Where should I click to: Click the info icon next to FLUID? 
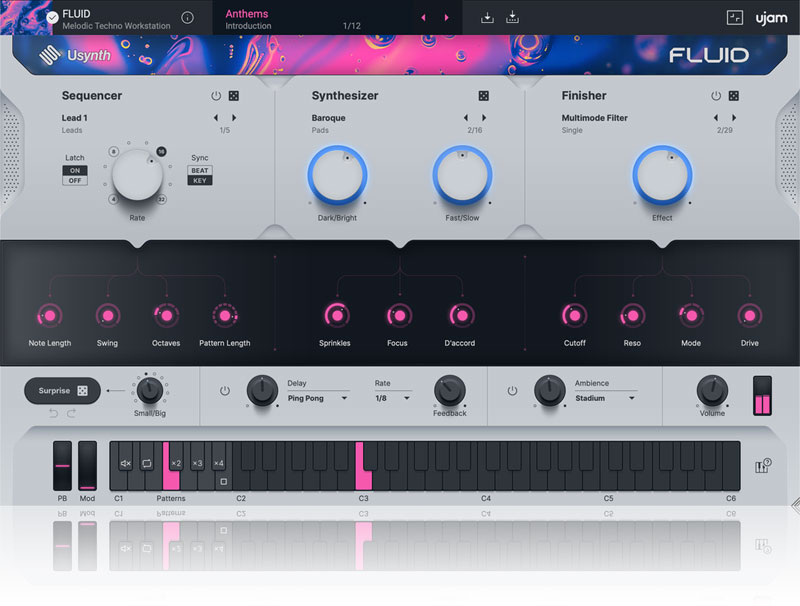tap(187, 18)
